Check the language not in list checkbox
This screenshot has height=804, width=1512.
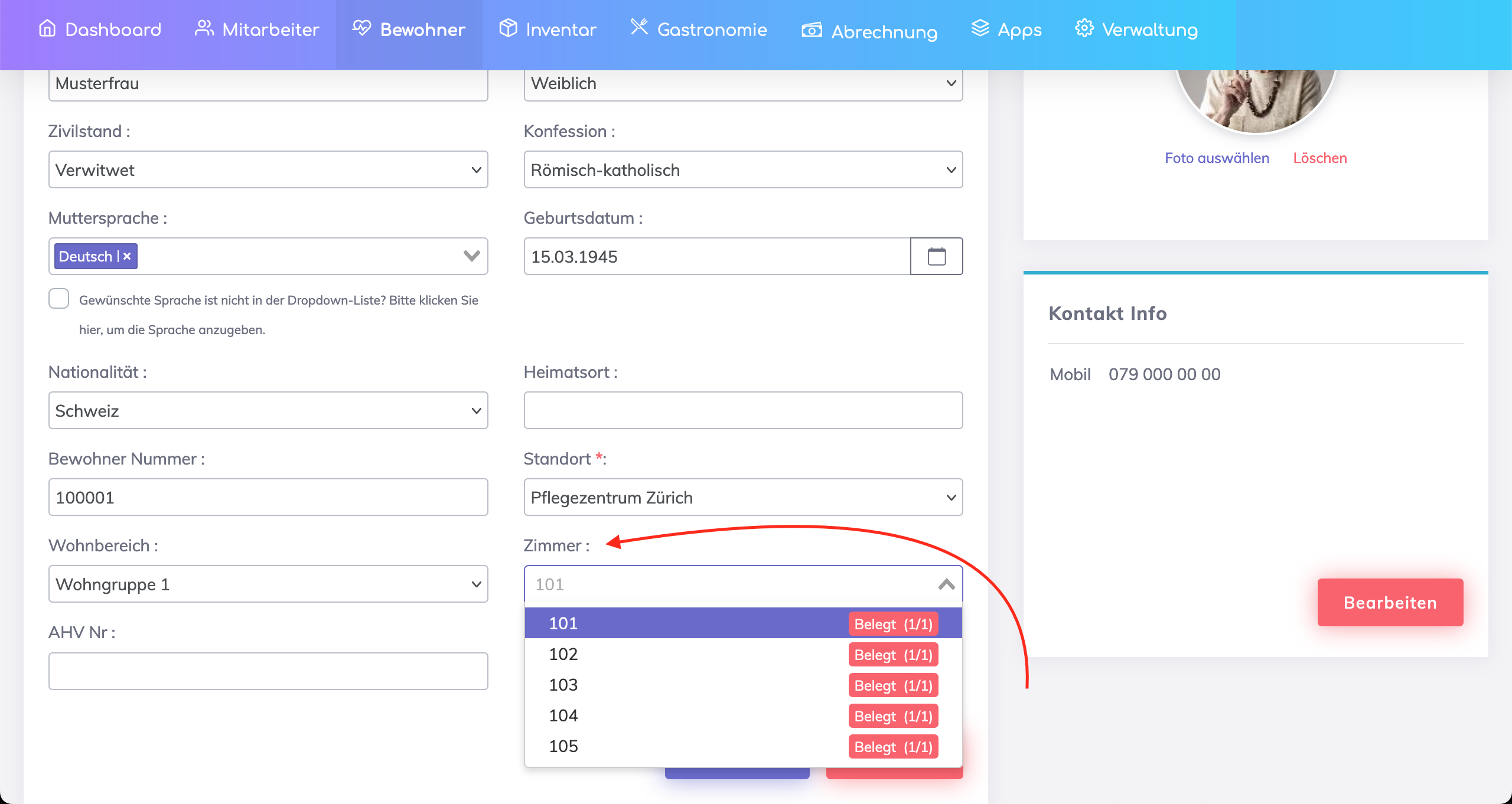[59, 299]
